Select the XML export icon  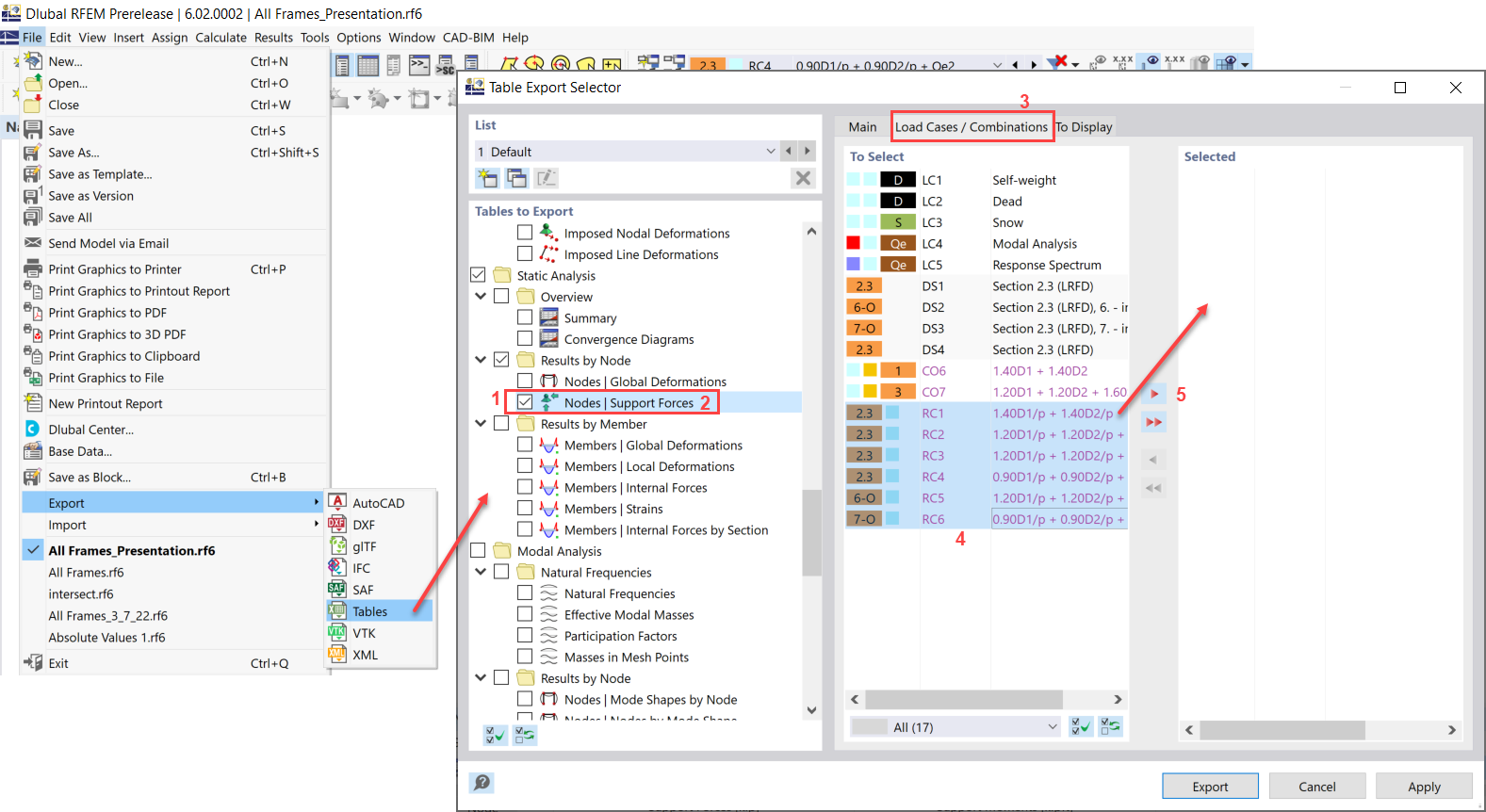click(337, 654)
